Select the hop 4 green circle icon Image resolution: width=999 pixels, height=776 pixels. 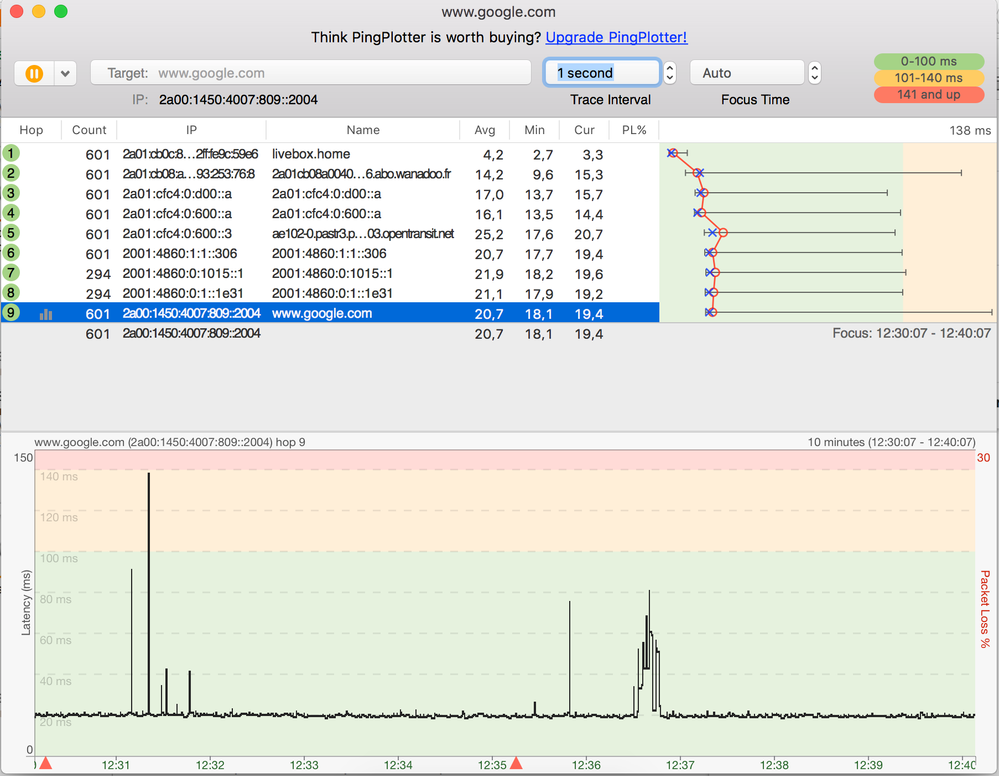pyautogui.click(x=11, y=213)
